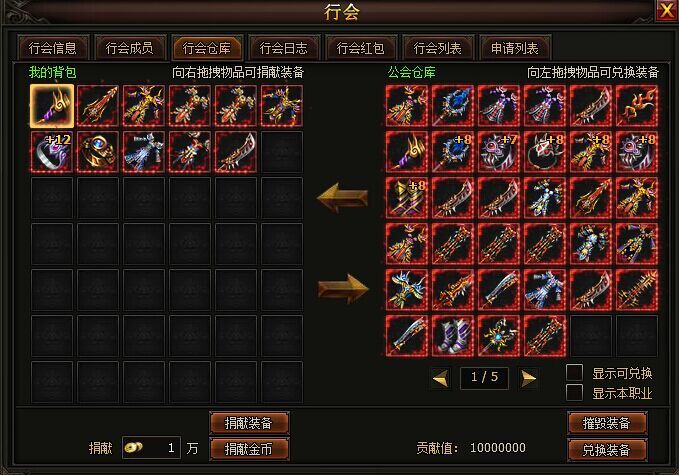Select the gold ring with blue gem
Viewport: 679px width, 475px height.
tap(97, 152)
